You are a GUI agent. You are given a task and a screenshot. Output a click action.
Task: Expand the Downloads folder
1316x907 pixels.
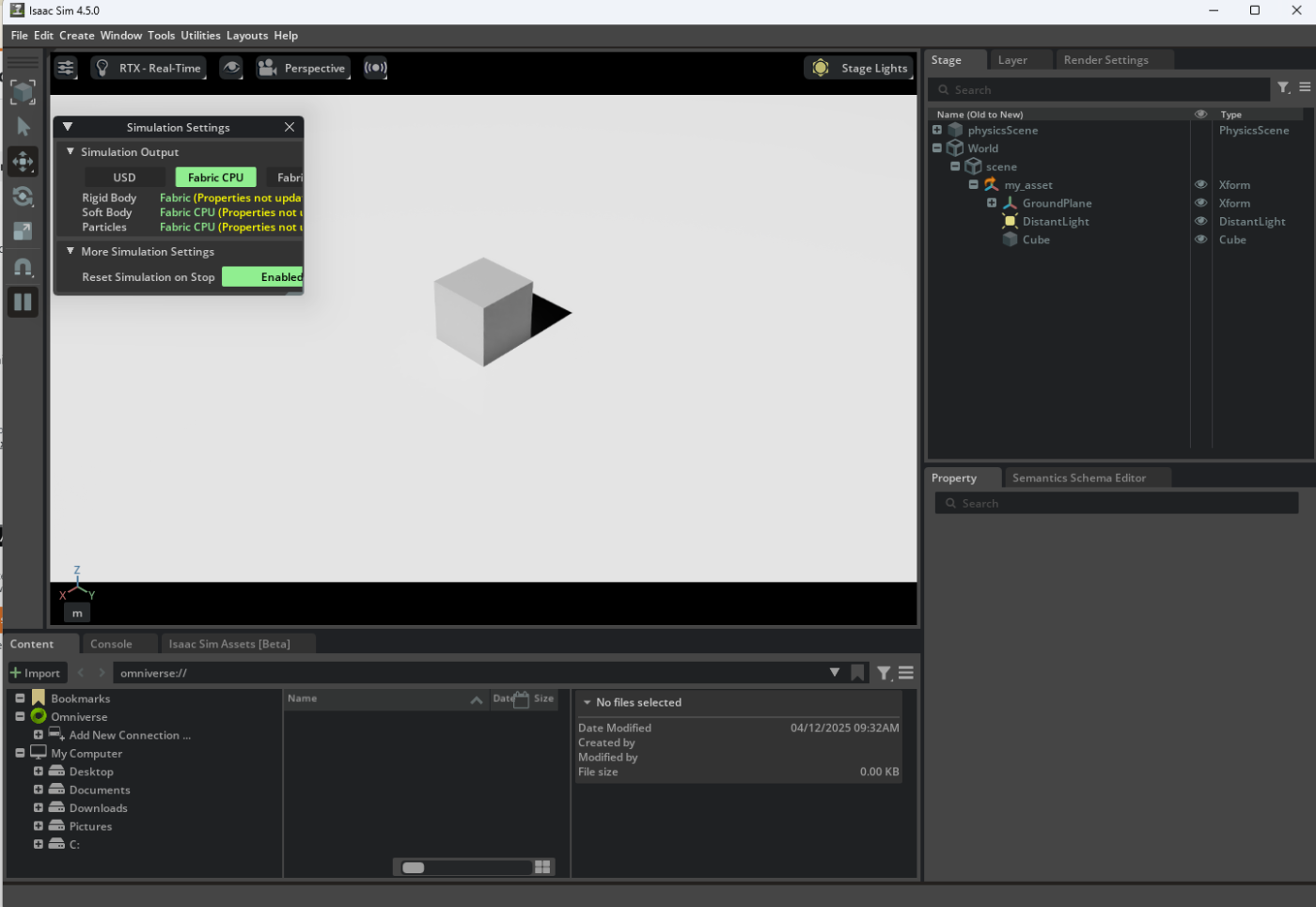click(39, 808)
